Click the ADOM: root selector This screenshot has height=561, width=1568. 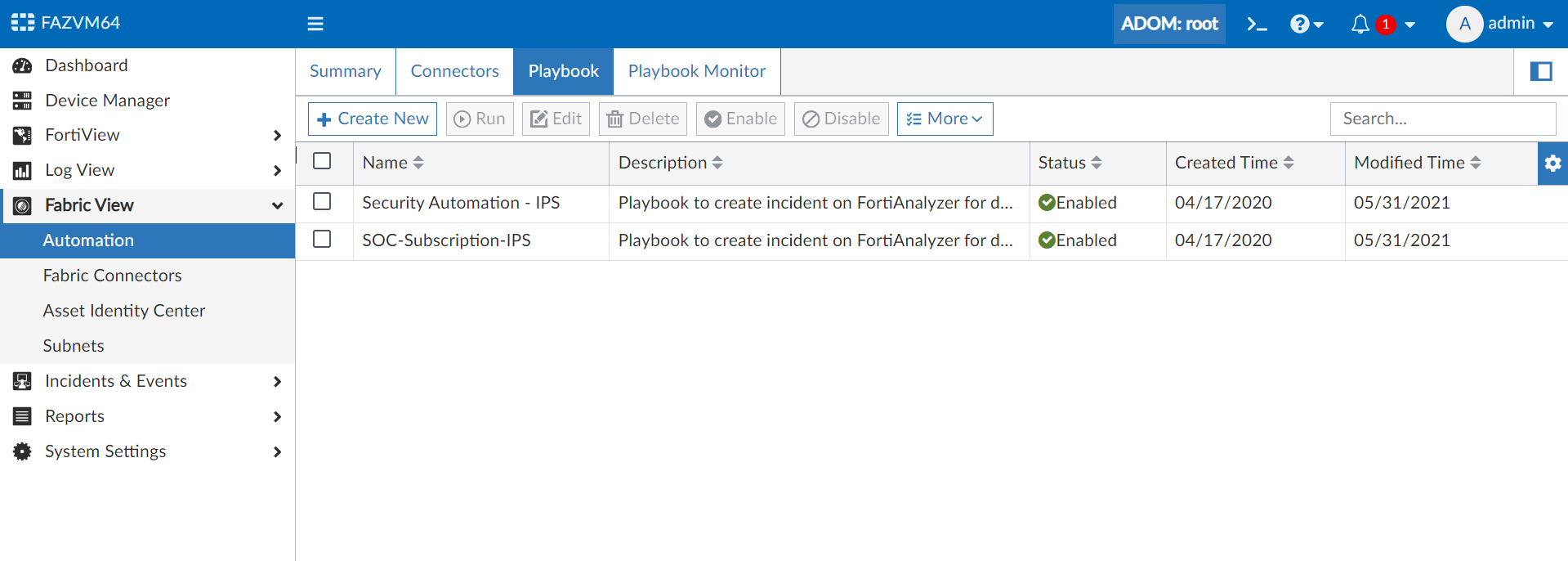tap(1168, 24)
